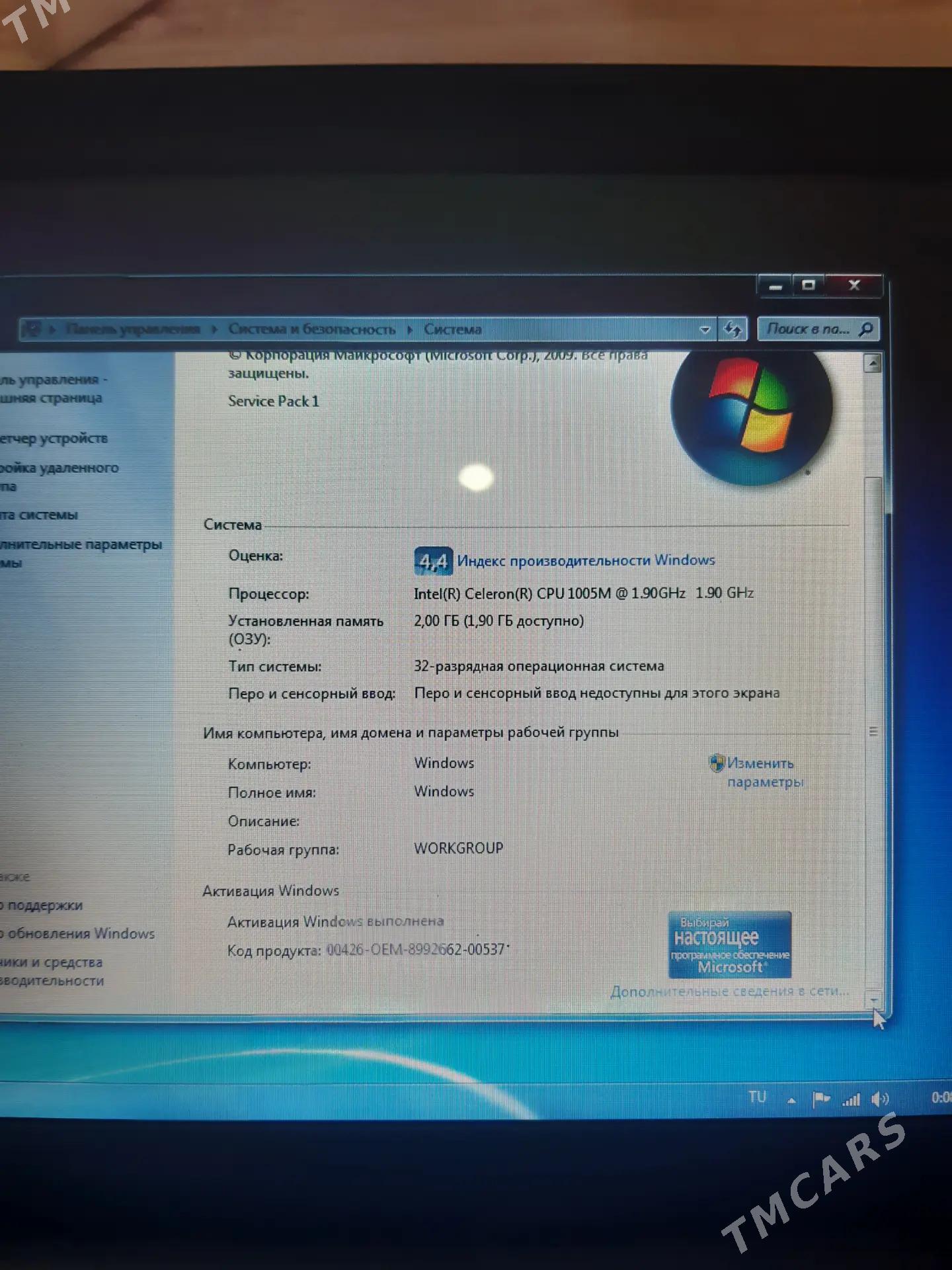The height and width of the screenshot is (1270, 952).
Task: Open the genuine Microsoft software badge
Action: click(729, 945)
